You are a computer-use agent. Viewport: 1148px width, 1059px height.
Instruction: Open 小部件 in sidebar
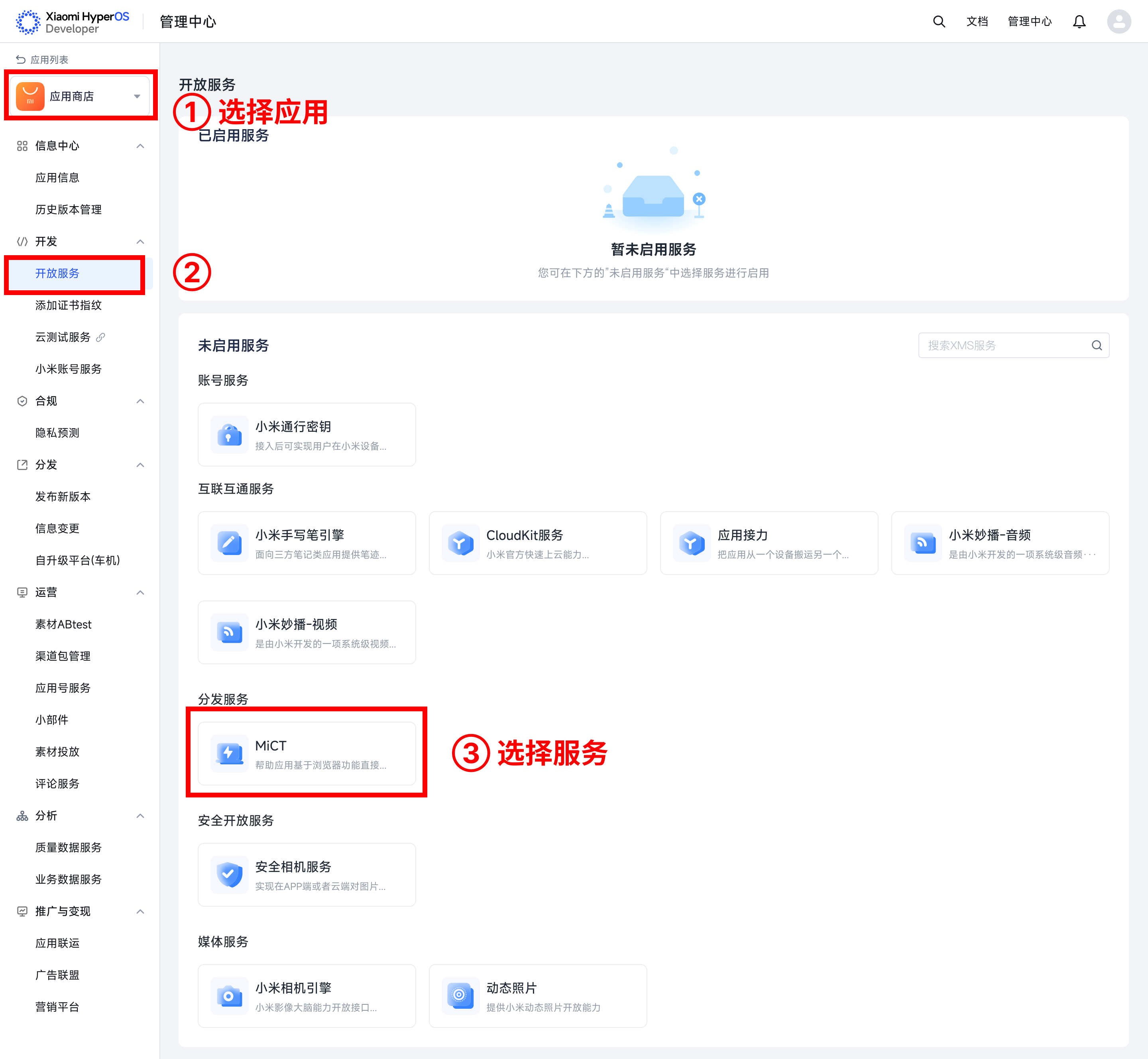click(x=51, y=720)
